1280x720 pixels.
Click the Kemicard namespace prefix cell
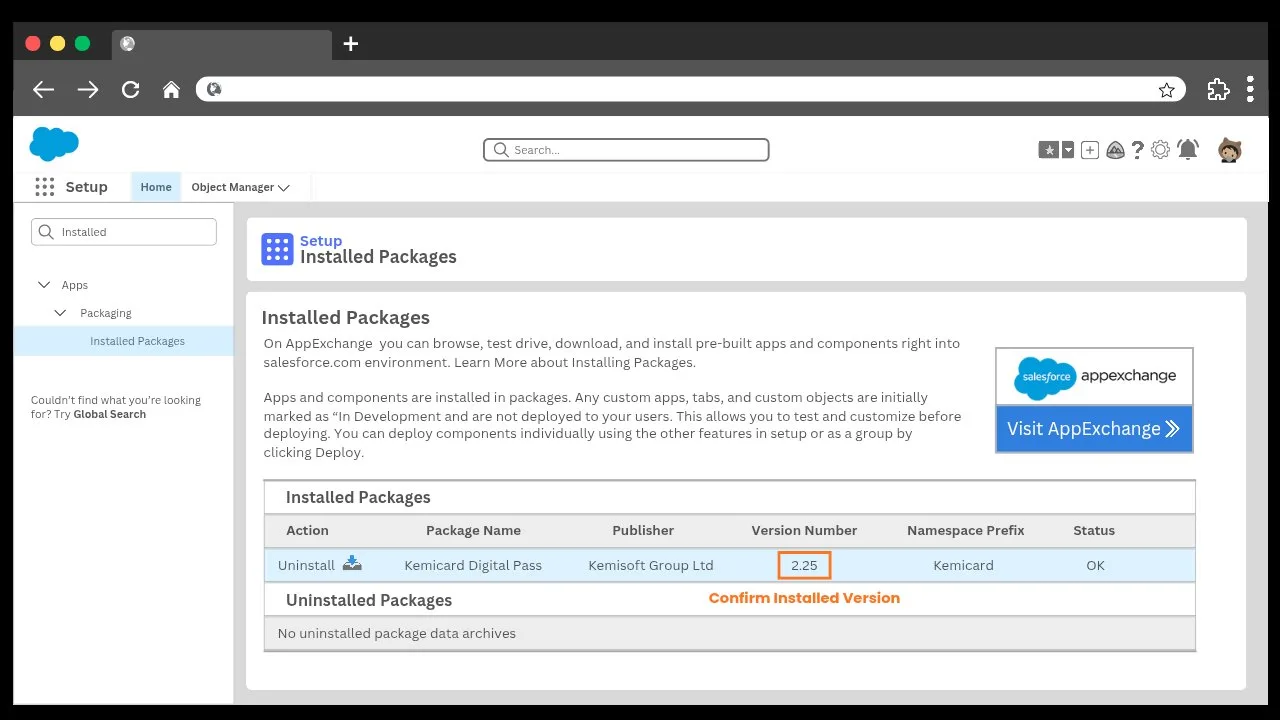pos(963,565)
